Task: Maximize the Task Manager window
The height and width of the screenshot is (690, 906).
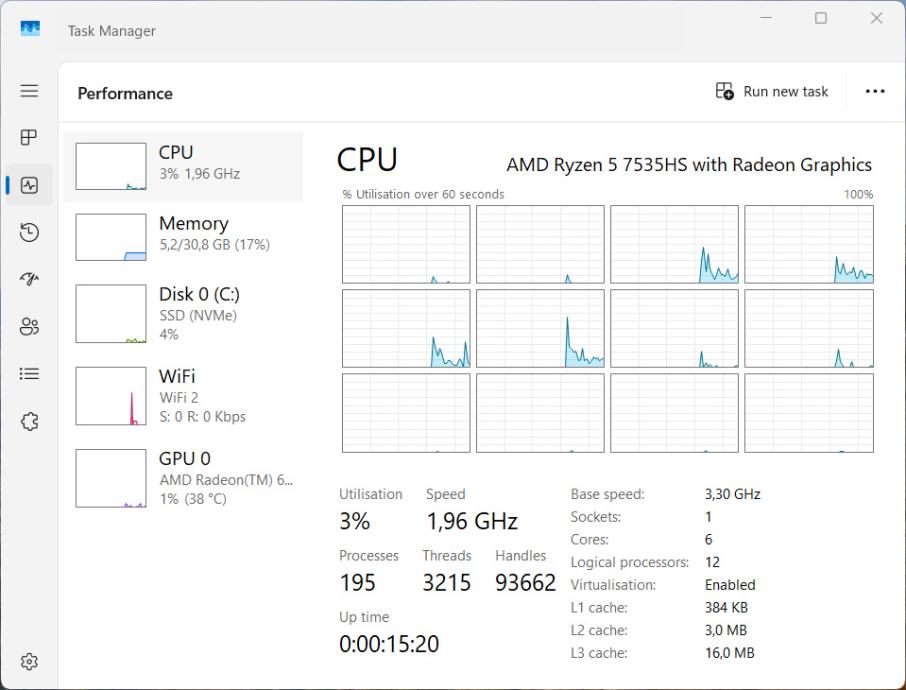Action: (x=821, y=19)
